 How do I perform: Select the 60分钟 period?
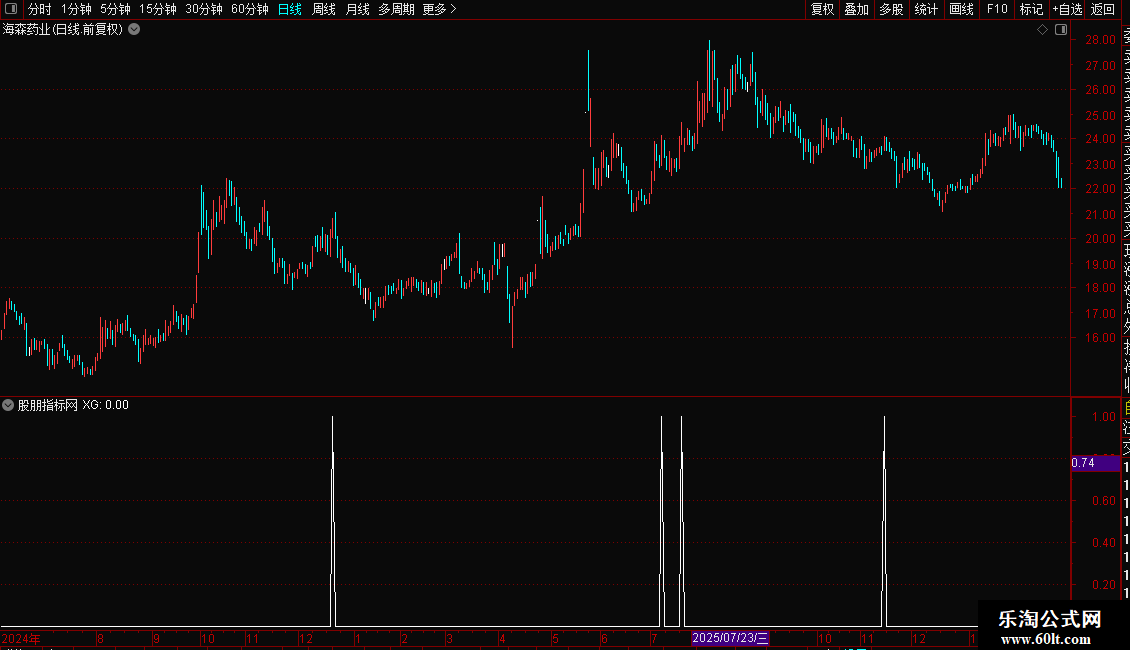(250, 9)
